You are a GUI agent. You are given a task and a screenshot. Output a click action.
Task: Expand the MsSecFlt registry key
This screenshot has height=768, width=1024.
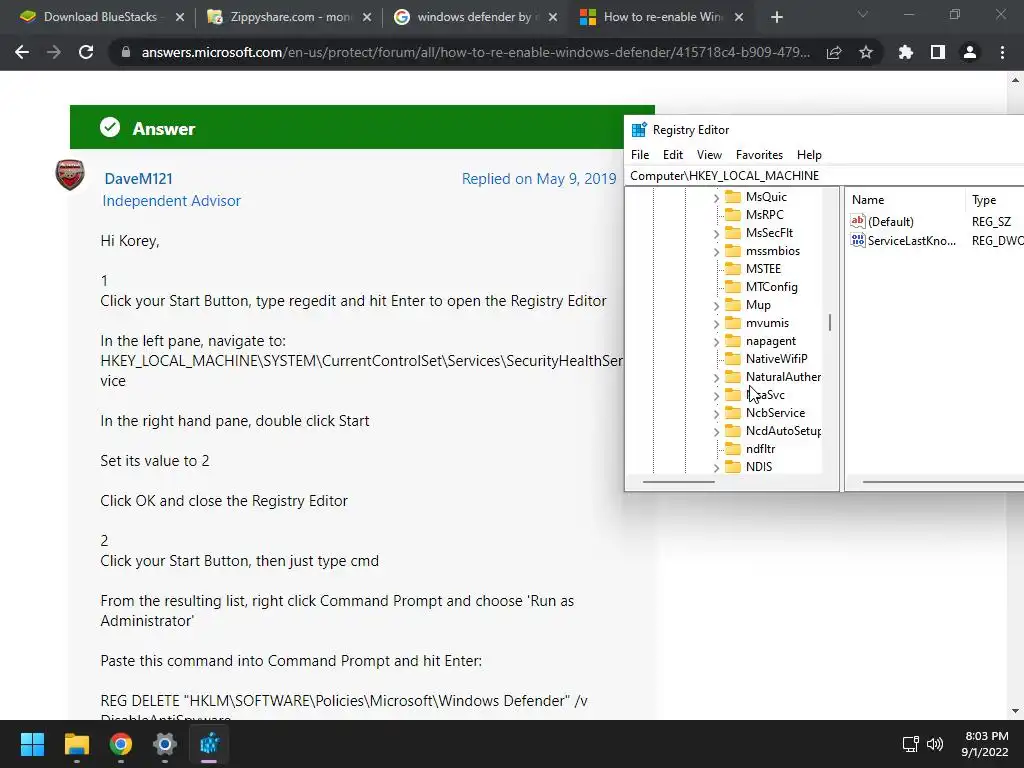coord(716,233)
